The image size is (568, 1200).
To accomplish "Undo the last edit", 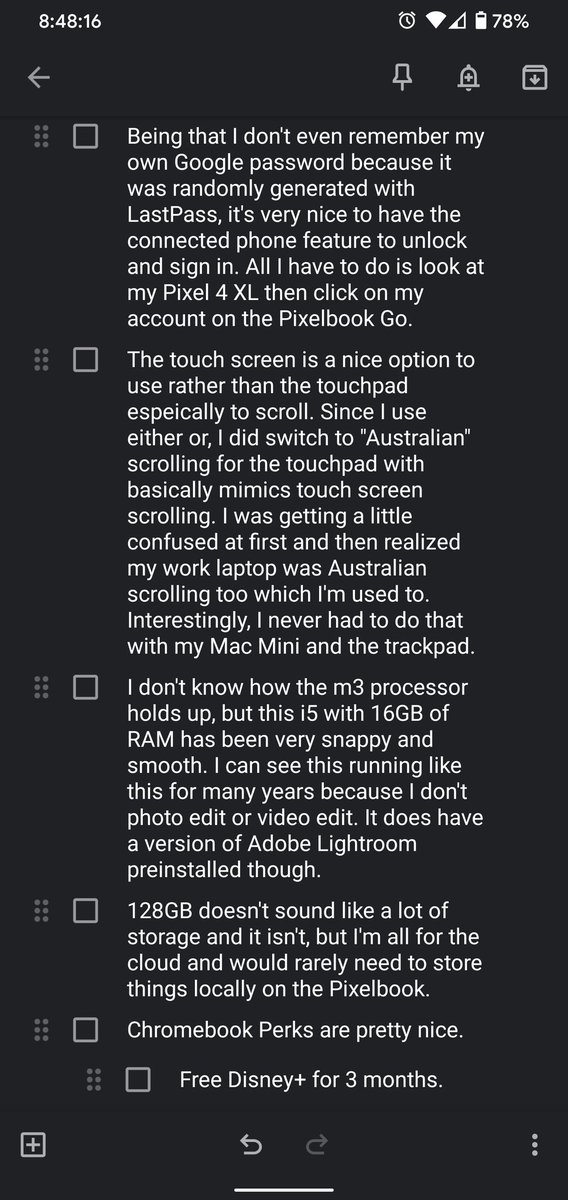I will [x=251, y=1145].
